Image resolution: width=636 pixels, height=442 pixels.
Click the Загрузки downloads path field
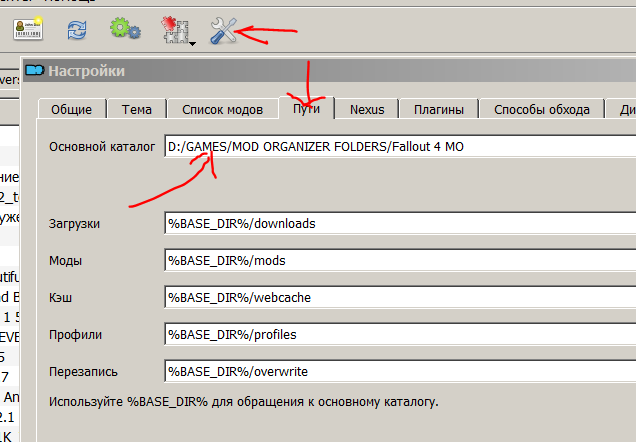point(400,223)
